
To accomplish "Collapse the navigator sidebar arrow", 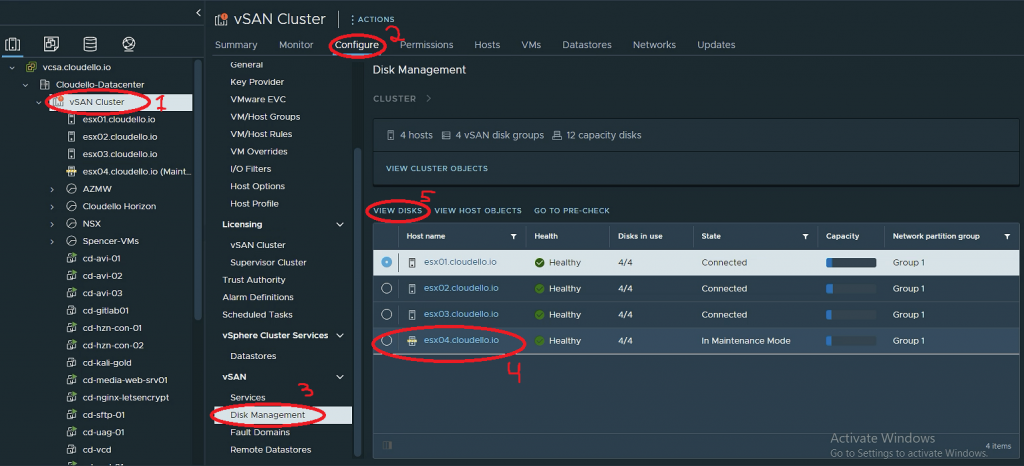I will [x=198, y=13].
